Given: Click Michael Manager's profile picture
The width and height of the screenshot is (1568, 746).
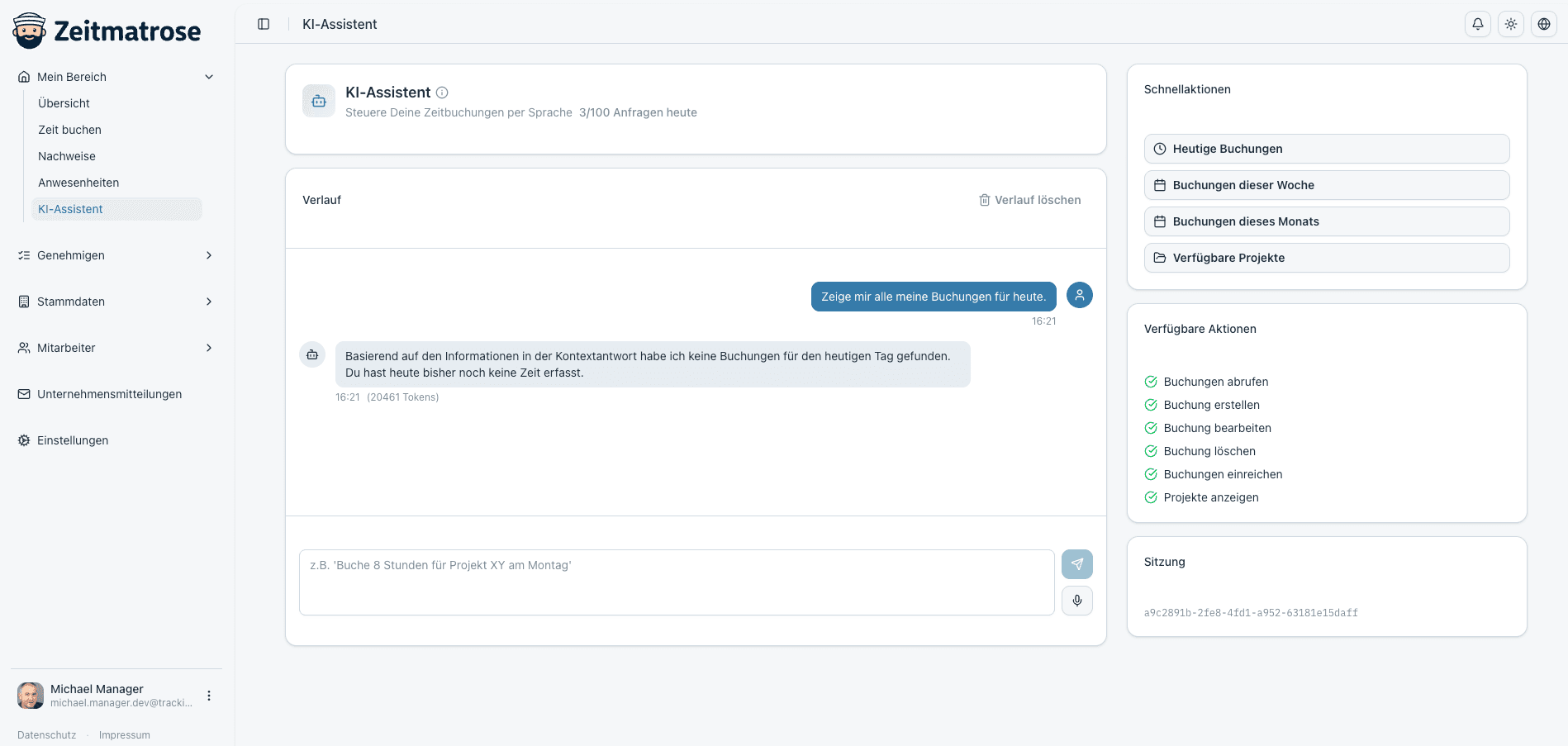Looking at the screenshot, I should pyautogui.click(x=31, y=696).
